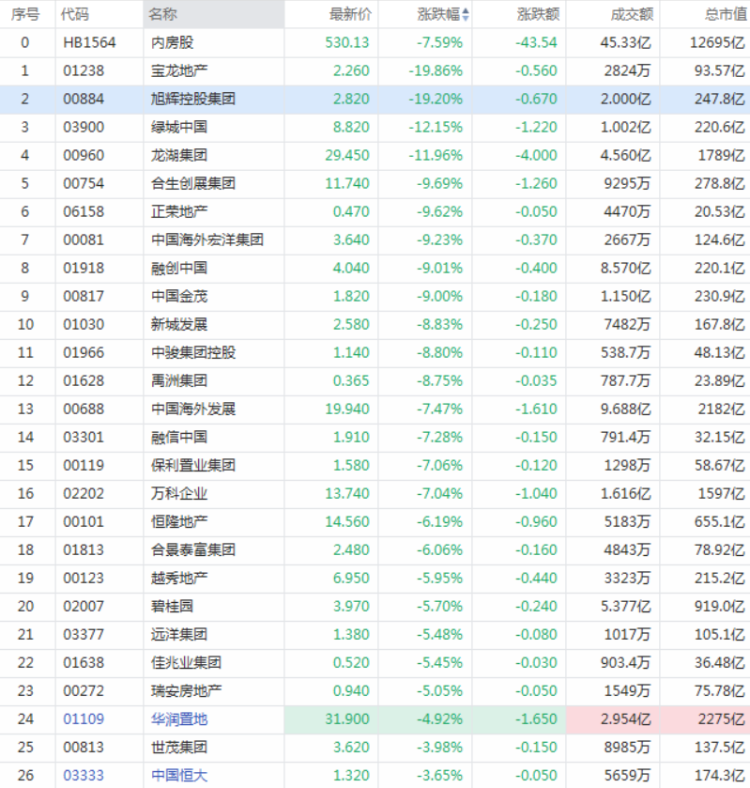
Task: Click stock code 01238
Action: 83,70
